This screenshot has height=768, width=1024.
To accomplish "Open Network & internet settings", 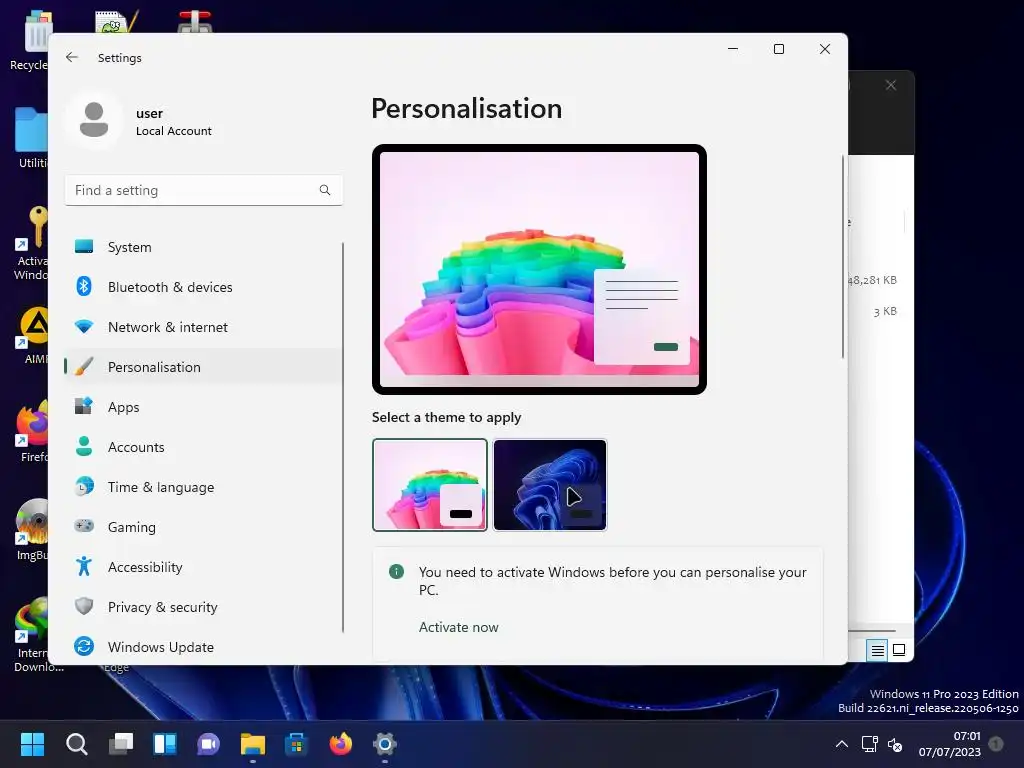I will pyautogui.click(x=203, y=327).
